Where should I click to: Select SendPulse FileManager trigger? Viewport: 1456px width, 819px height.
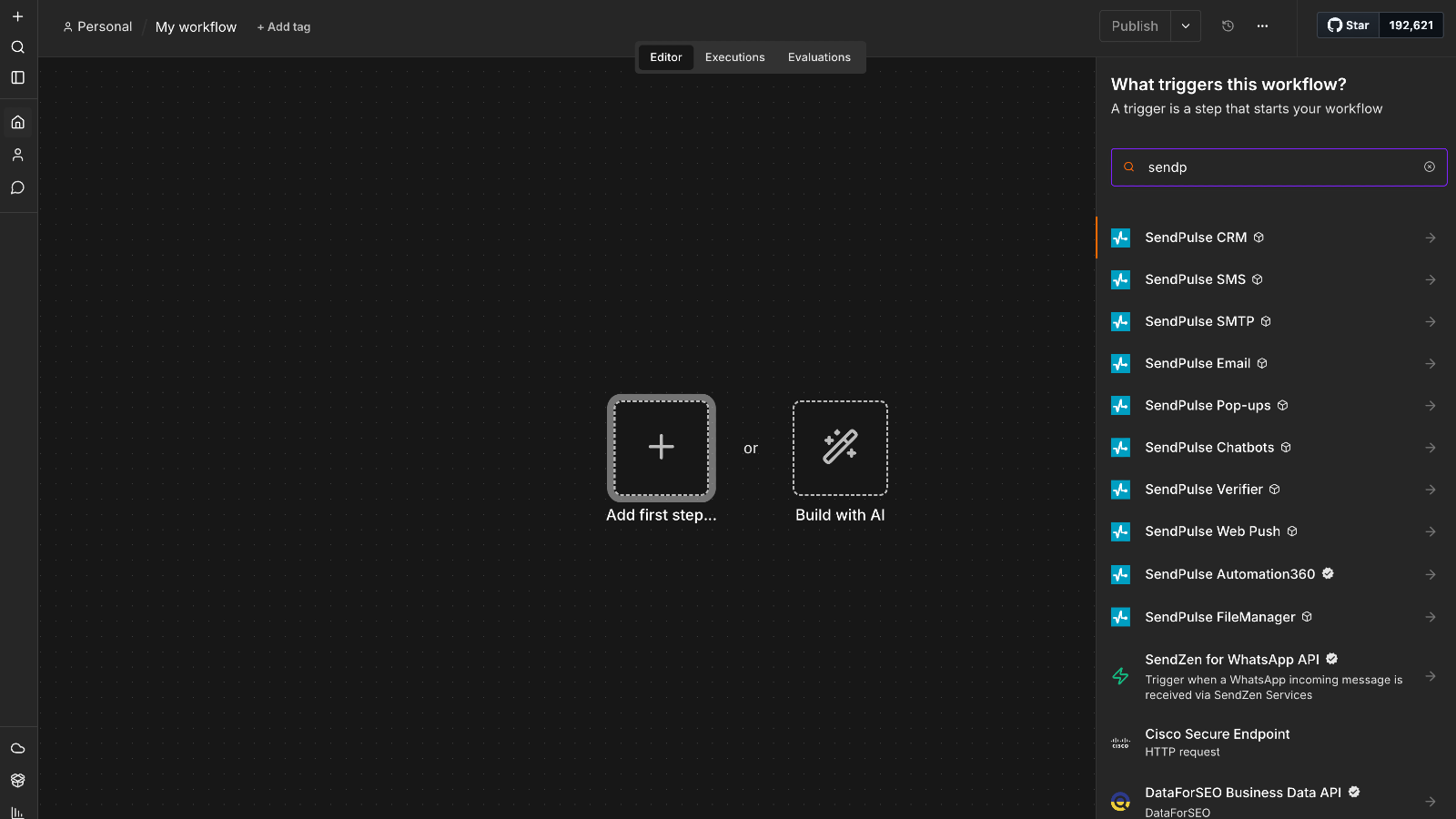pos(1274,617)
